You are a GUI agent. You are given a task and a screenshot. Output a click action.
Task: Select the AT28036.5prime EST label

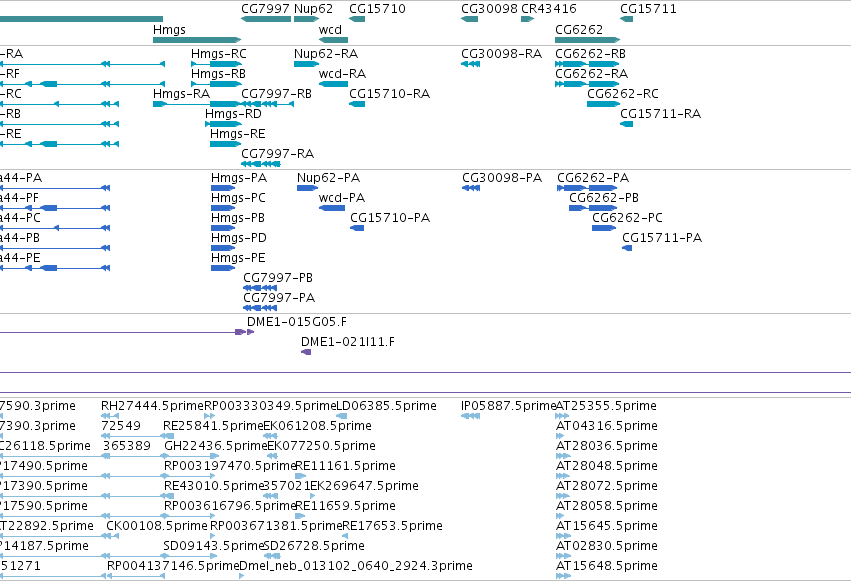tap(607, 446)
